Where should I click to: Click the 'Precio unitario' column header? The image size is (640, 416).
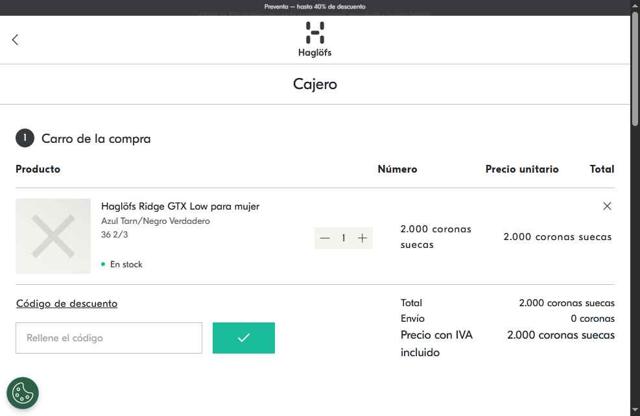522,169
